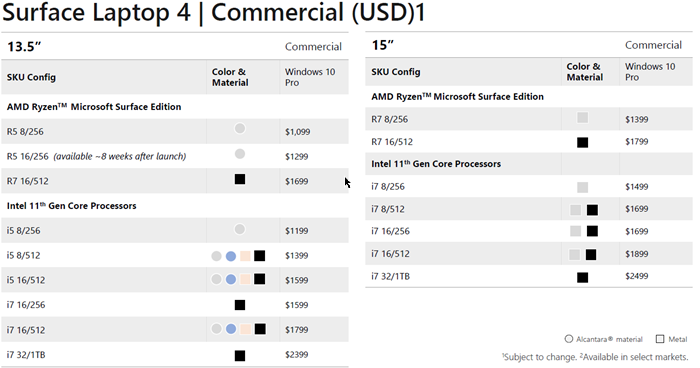Click the 13.5-inch AMD Ryzen Microsoft Surface Edition heading

pos(94,107)
